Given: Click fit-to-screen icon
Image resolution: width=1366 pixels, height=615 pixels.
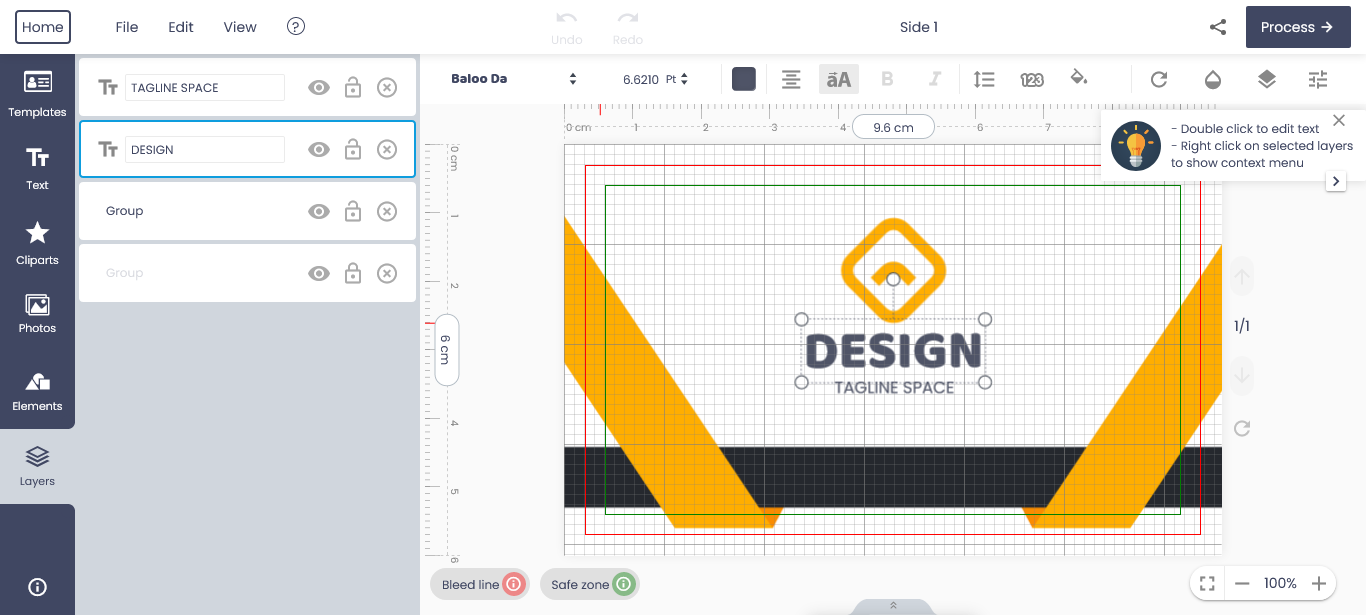Looking at the screenshot, I should [1207, 584].
